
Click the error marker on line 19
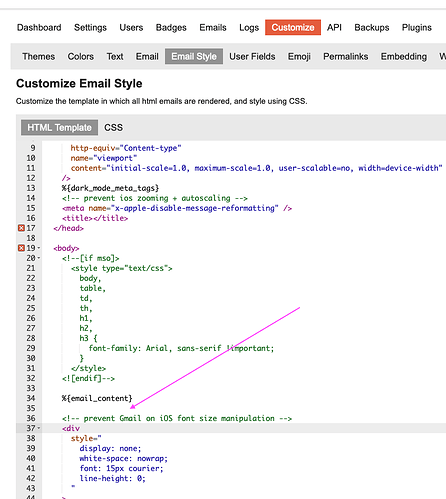(x=21, y=248)
